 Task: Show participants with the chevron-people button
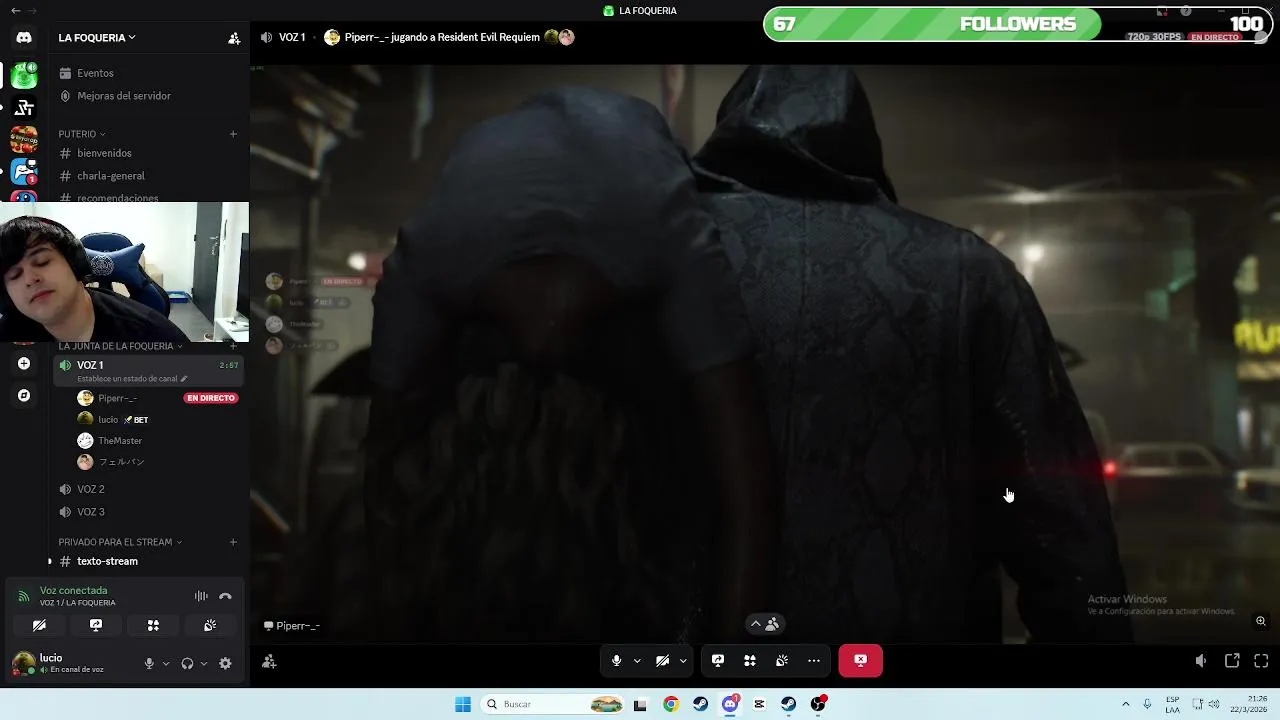pyautogui.click(x=765, y=624)
